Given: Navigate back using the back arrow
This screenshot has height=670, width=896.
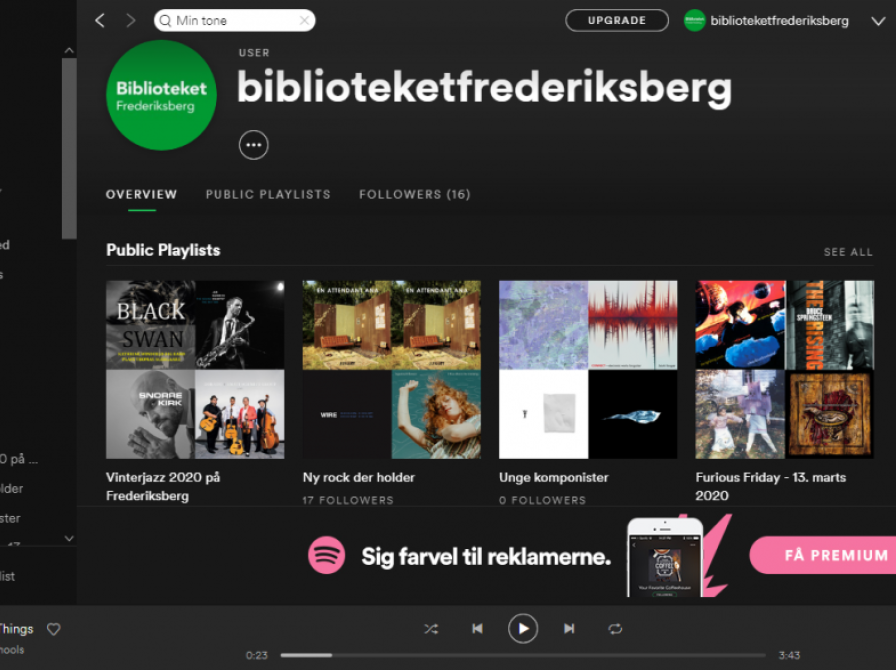Looking at the screenshot, I should [99, 19].
